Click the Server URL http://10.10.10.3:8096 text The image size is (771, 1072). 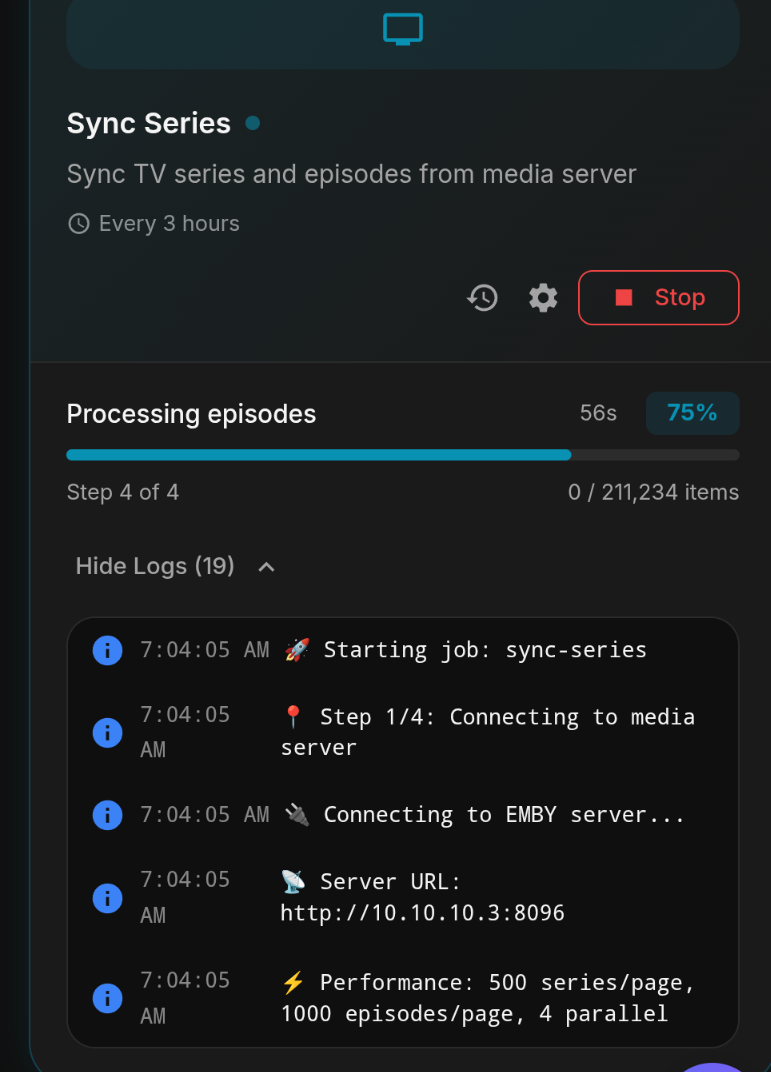click(422, 913)
